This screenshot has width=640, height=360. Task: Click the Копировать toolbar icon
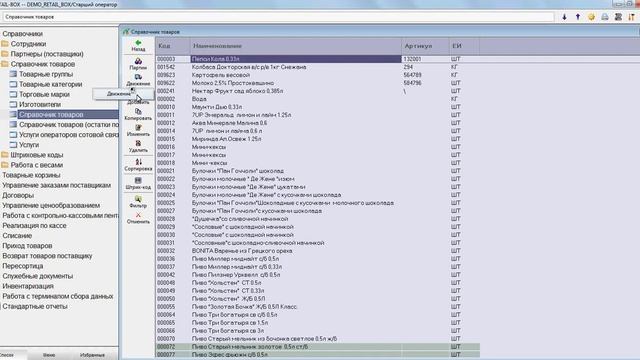(138, 111)
